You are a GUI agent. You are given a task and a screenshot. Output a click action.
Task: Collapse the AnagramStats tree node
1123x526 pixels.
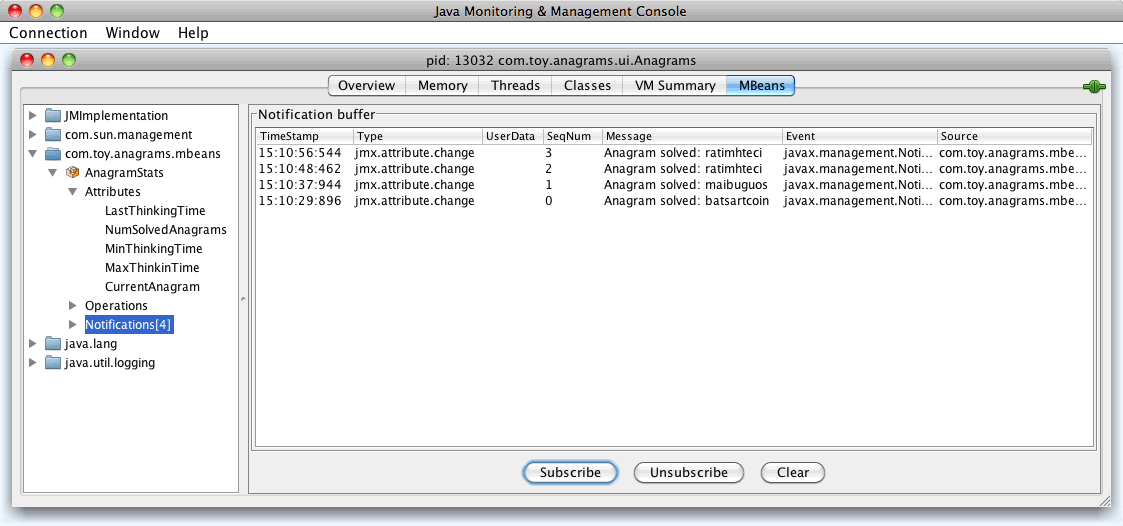click(52, 173)
